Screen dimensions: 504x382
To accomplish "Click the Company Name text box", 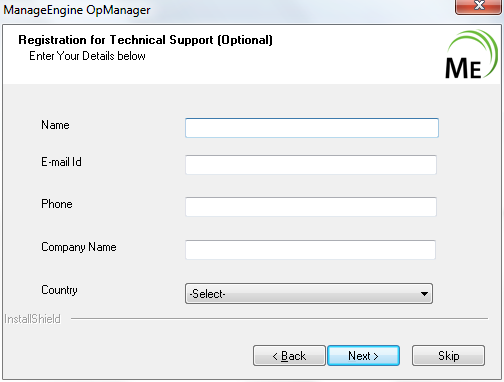I will (310, 250).
